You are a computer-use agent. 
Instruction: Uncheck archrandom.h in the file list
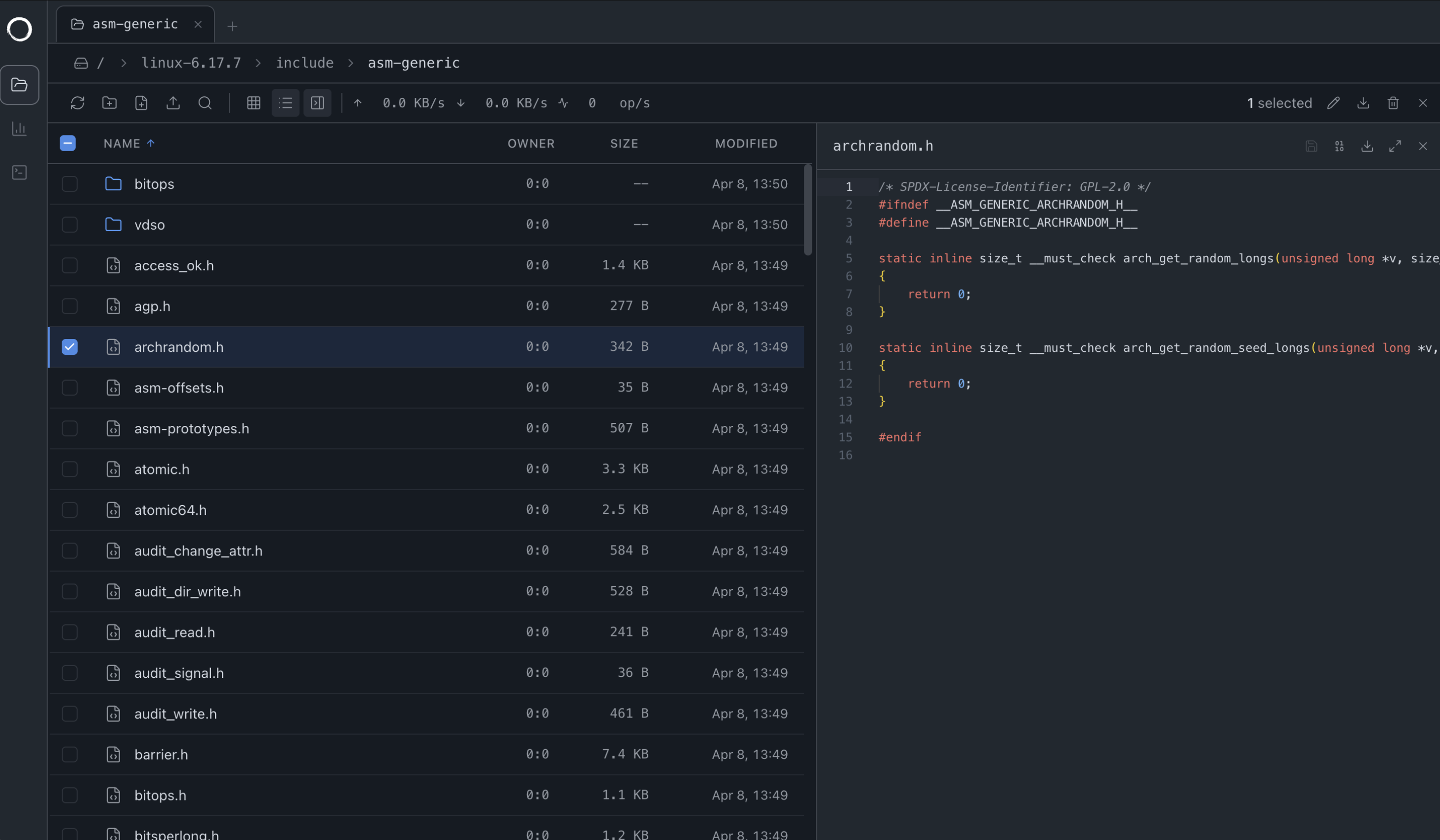pos(69,347)
